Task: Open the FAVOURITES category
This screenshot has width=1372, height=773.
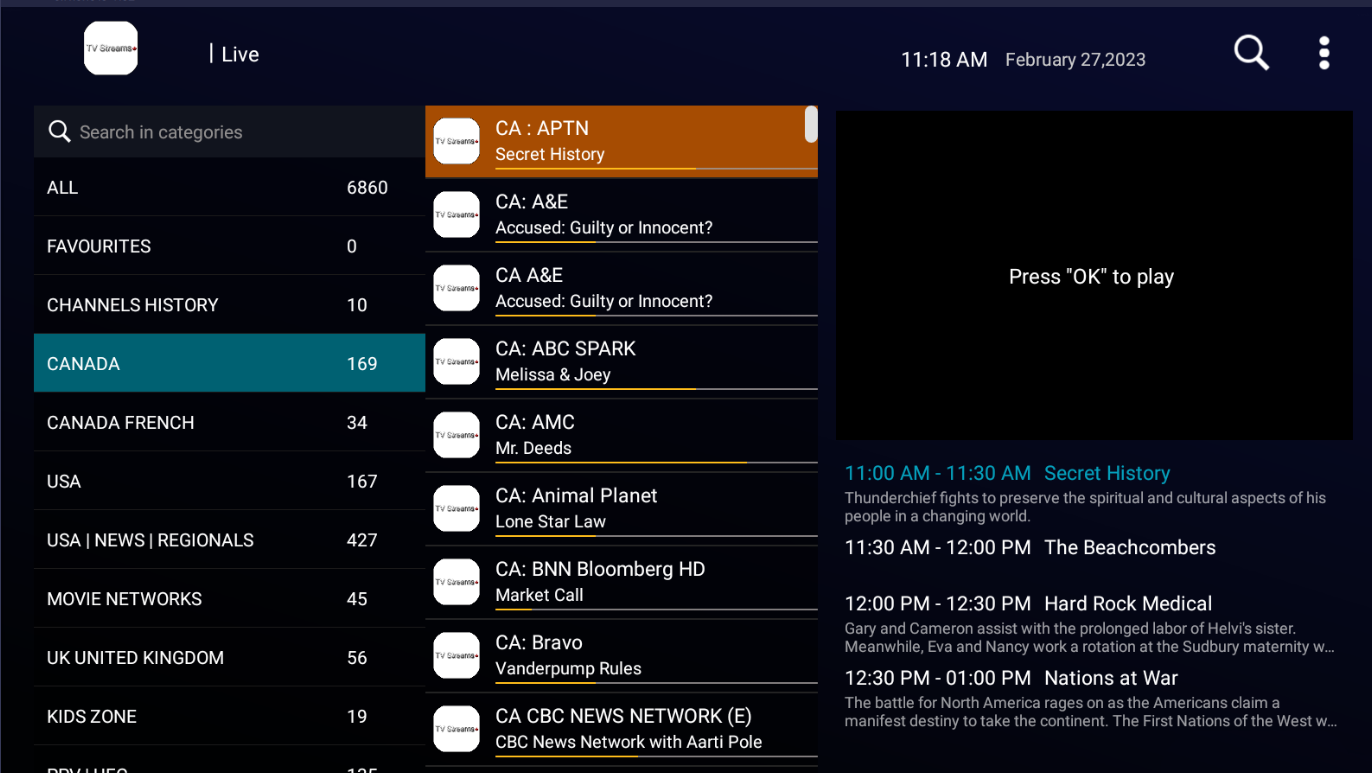Action: point(230,246)
